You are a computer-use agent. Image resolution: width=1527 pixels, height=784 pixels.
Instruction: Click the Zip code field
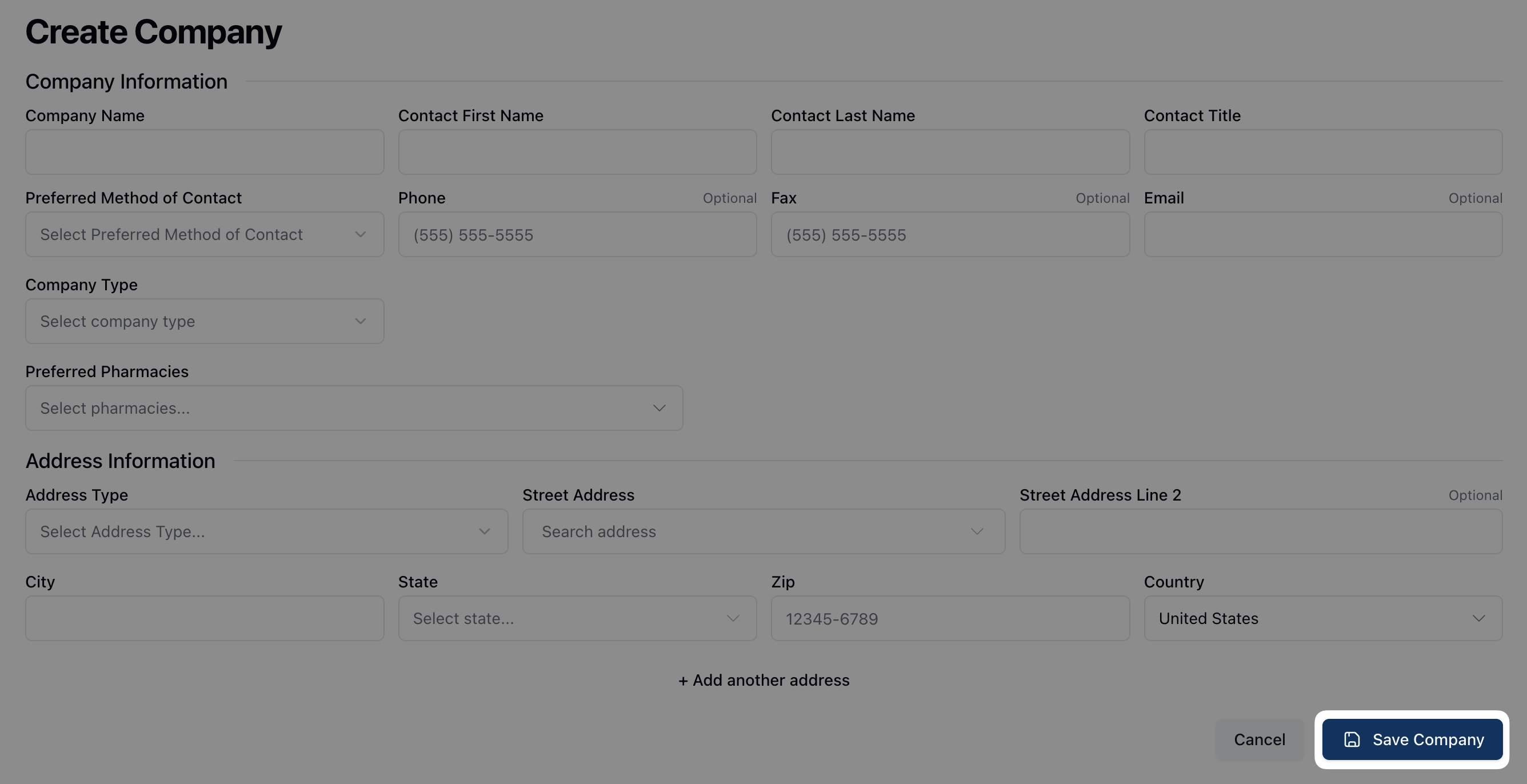point(950,619)
